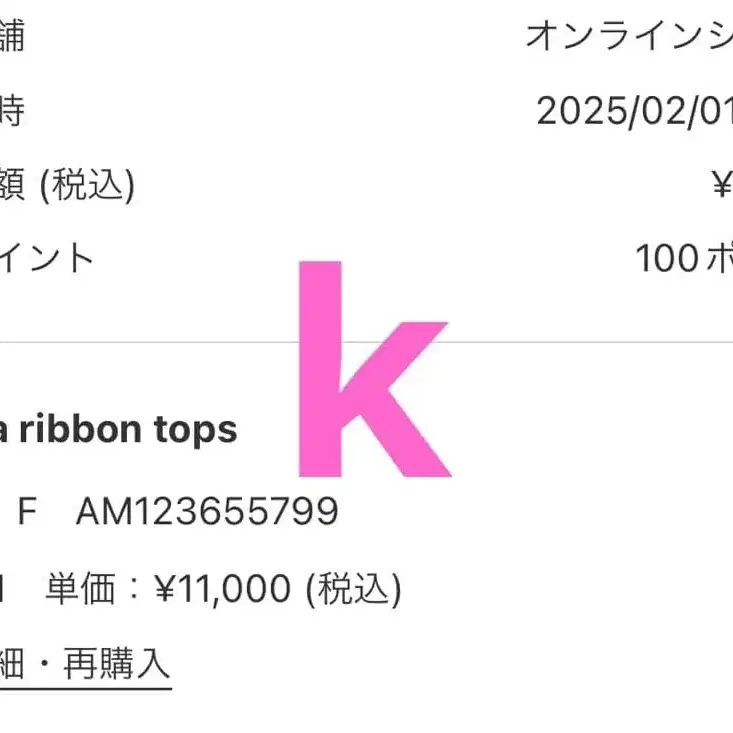Tap the イント points label

[x=48, y=259]
